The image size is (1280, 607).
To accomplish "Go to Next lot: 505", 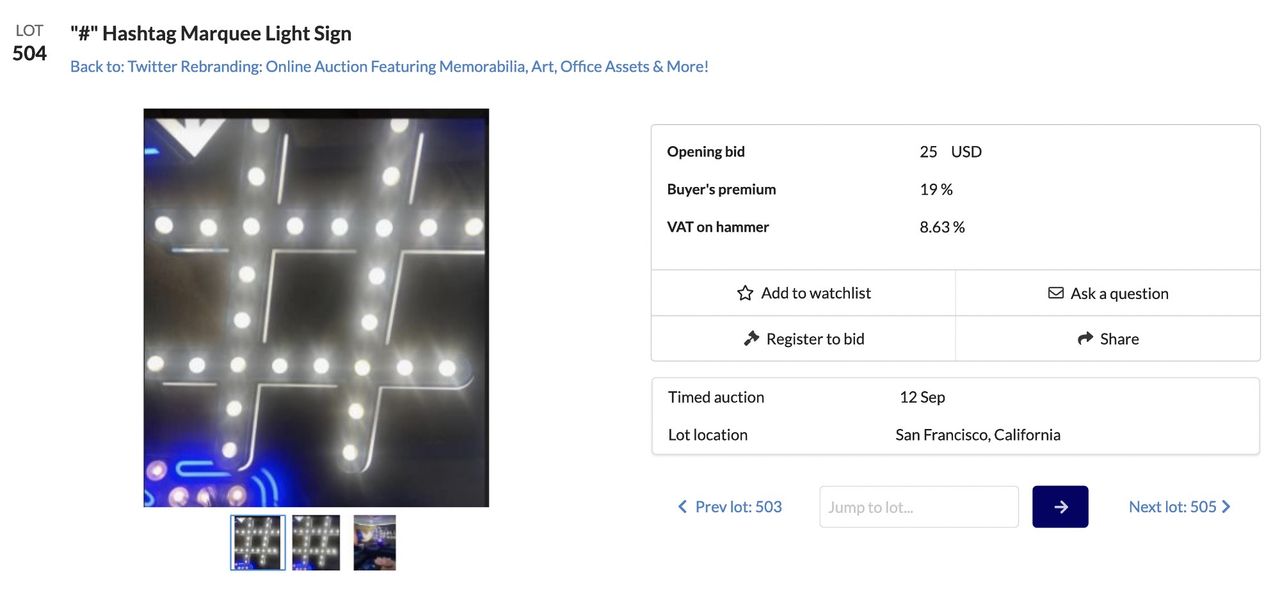I will pos(1172,507).
